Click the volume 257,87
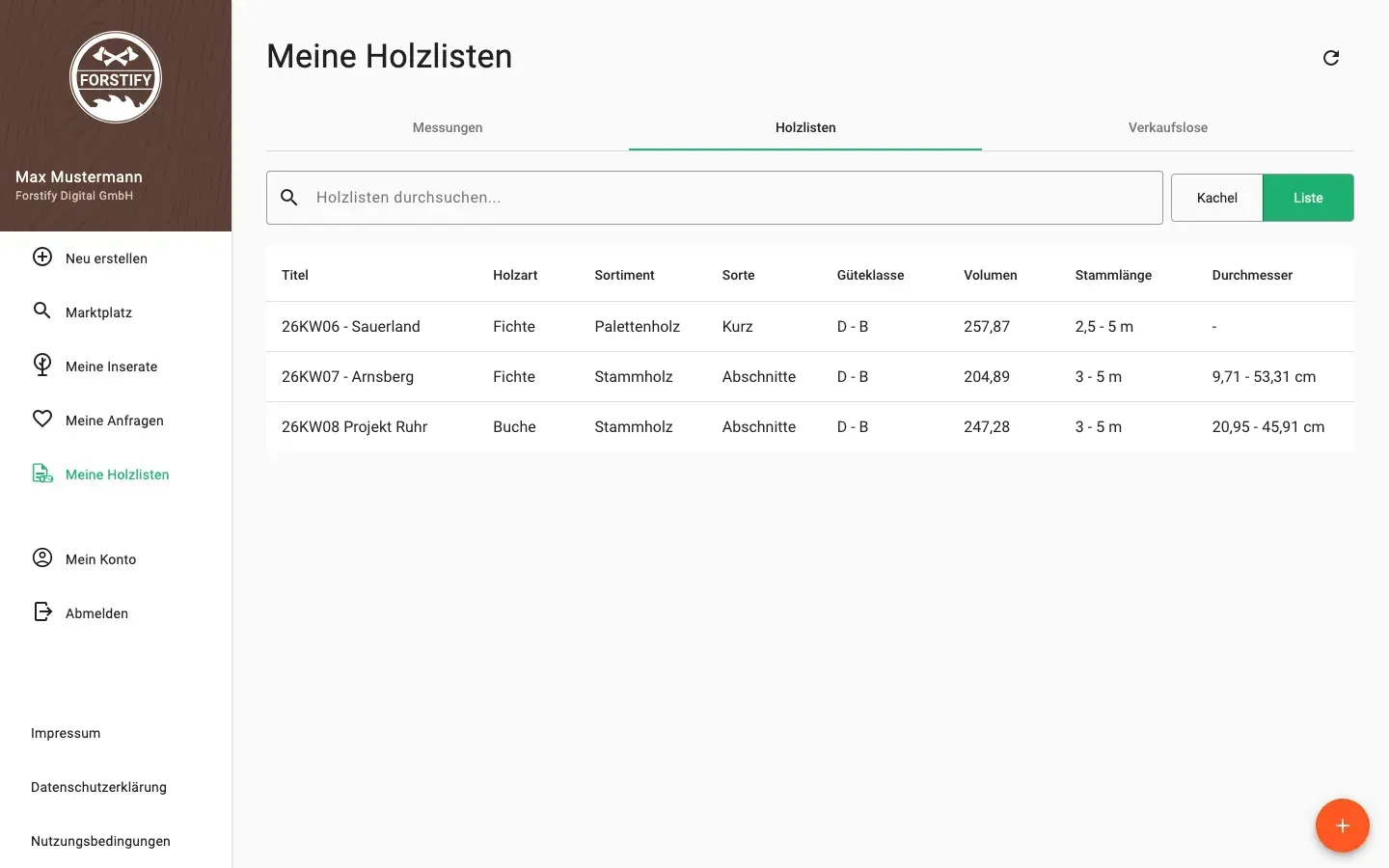 coord(987,326)
